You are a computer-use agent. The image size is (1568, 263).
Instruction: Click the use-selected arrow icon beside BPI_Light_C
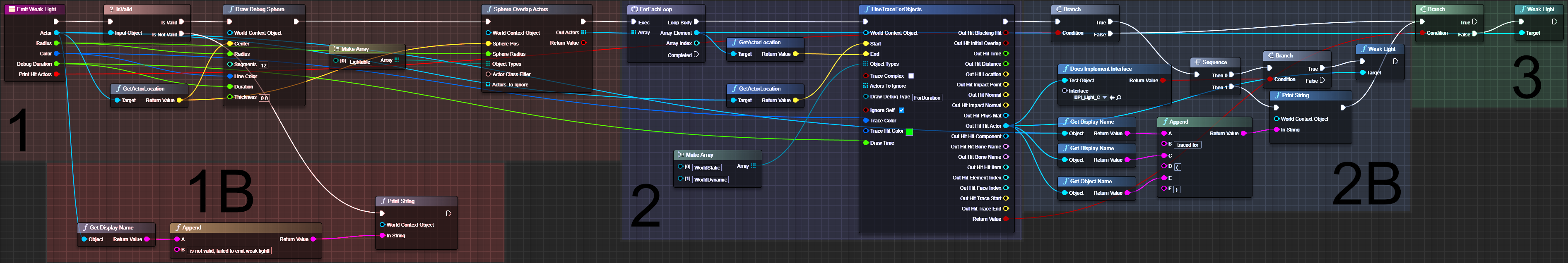(1112, 97)
